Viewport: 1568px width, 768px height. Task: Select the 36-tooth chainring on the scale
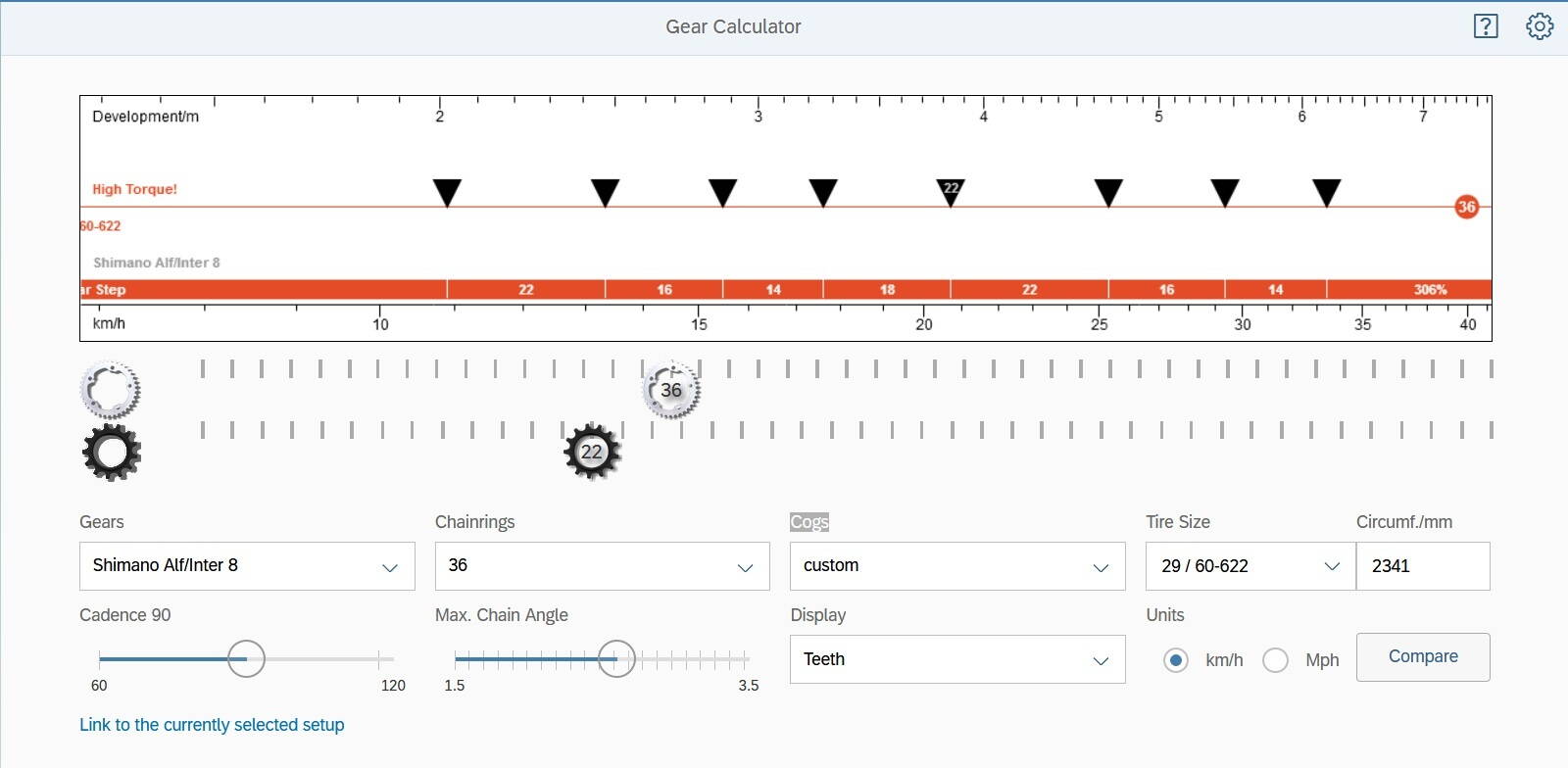pos(671,390)
